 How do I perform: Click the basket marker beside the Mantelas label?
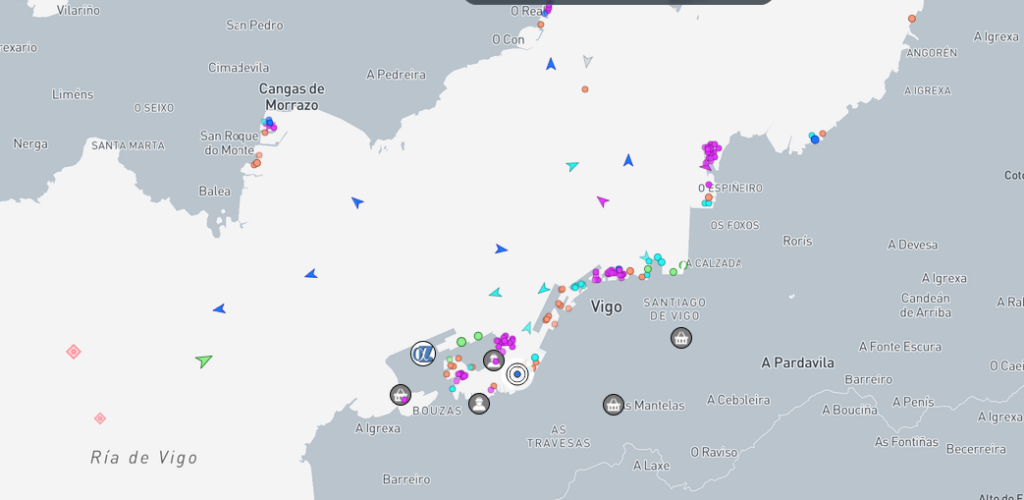click(613, 405)
